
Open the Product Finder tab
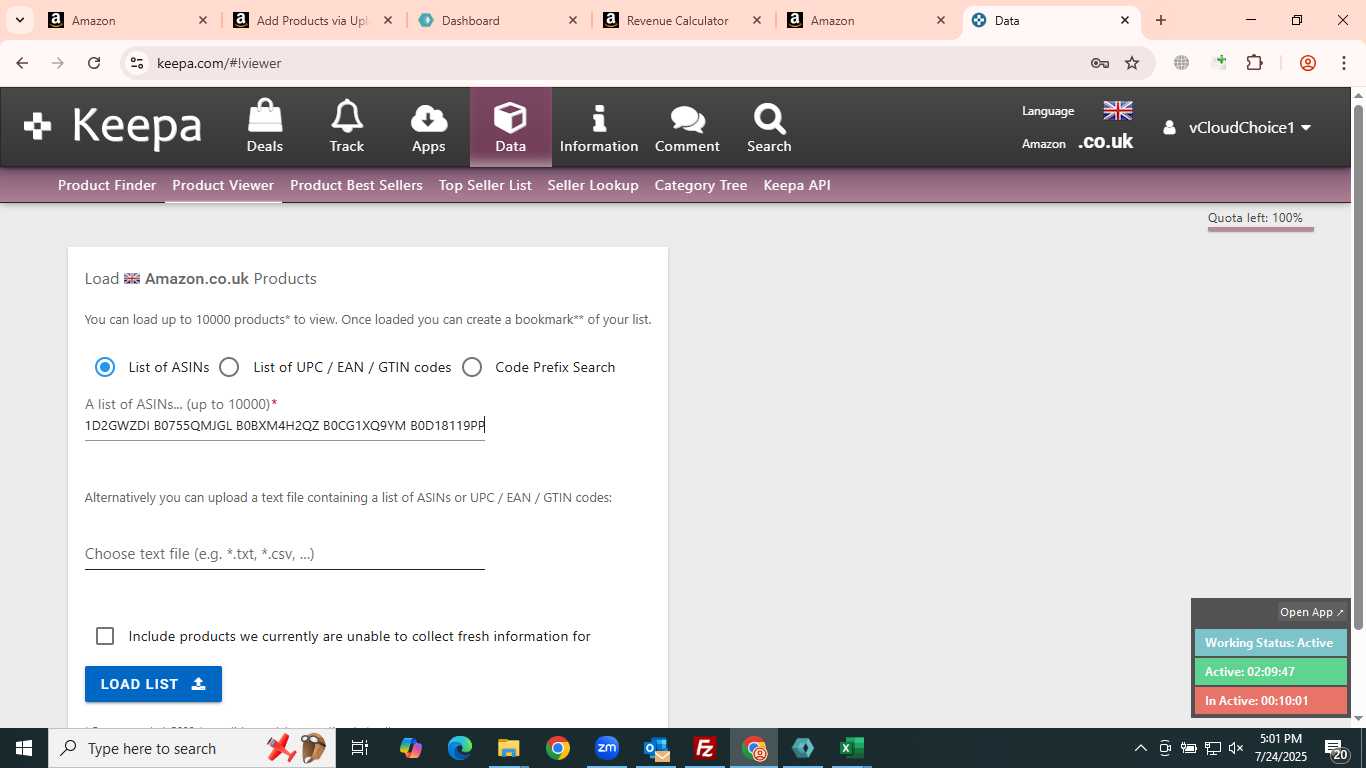(107, 185)
